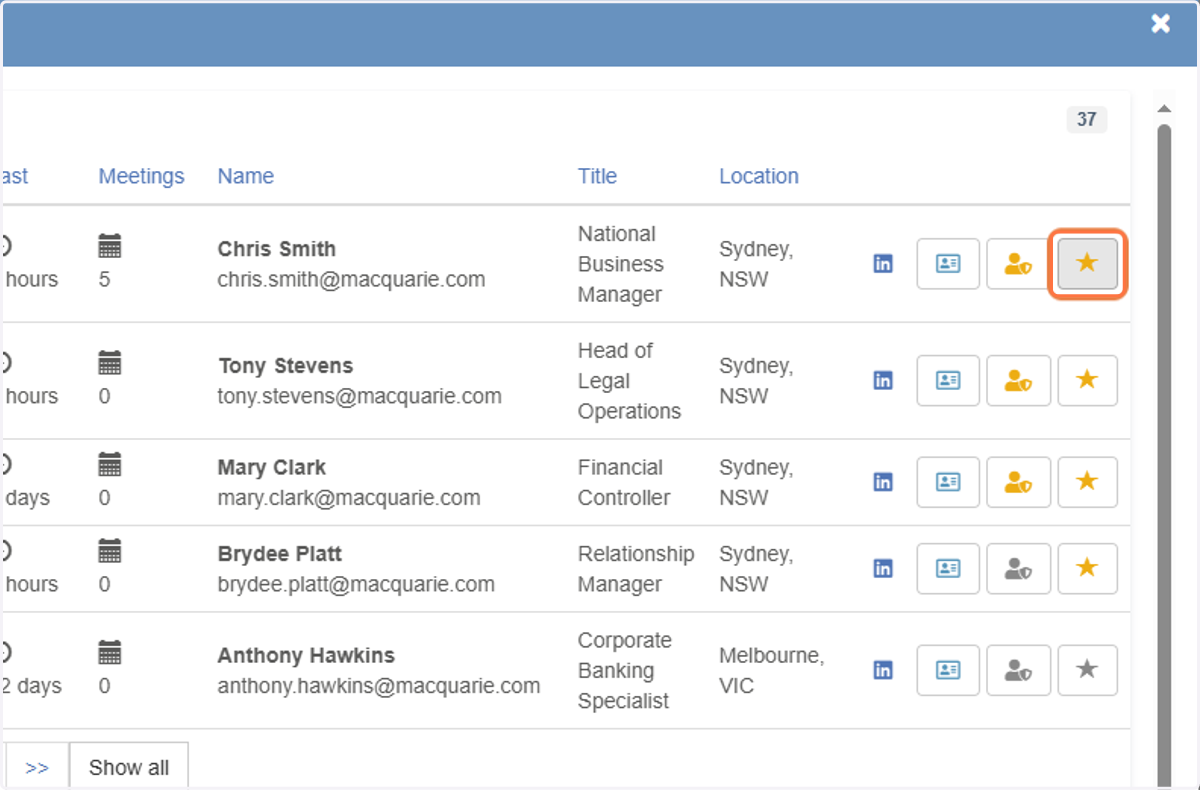Click the 37 count badge
1200x790 pixels.
coord(1087,120)
